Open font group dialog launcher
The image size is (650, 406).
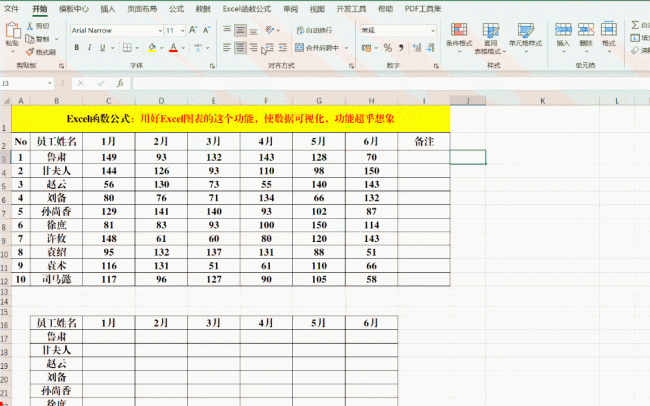[x=212, y=66]
